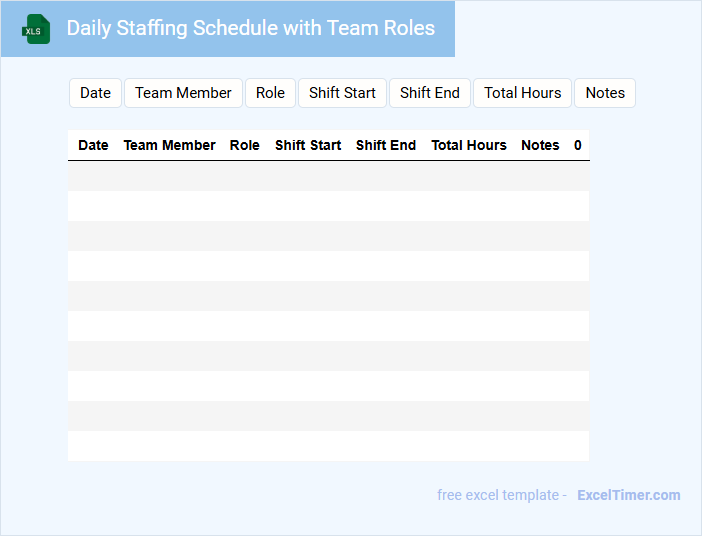Click the 'free excel template' footer text

[498, 495]
